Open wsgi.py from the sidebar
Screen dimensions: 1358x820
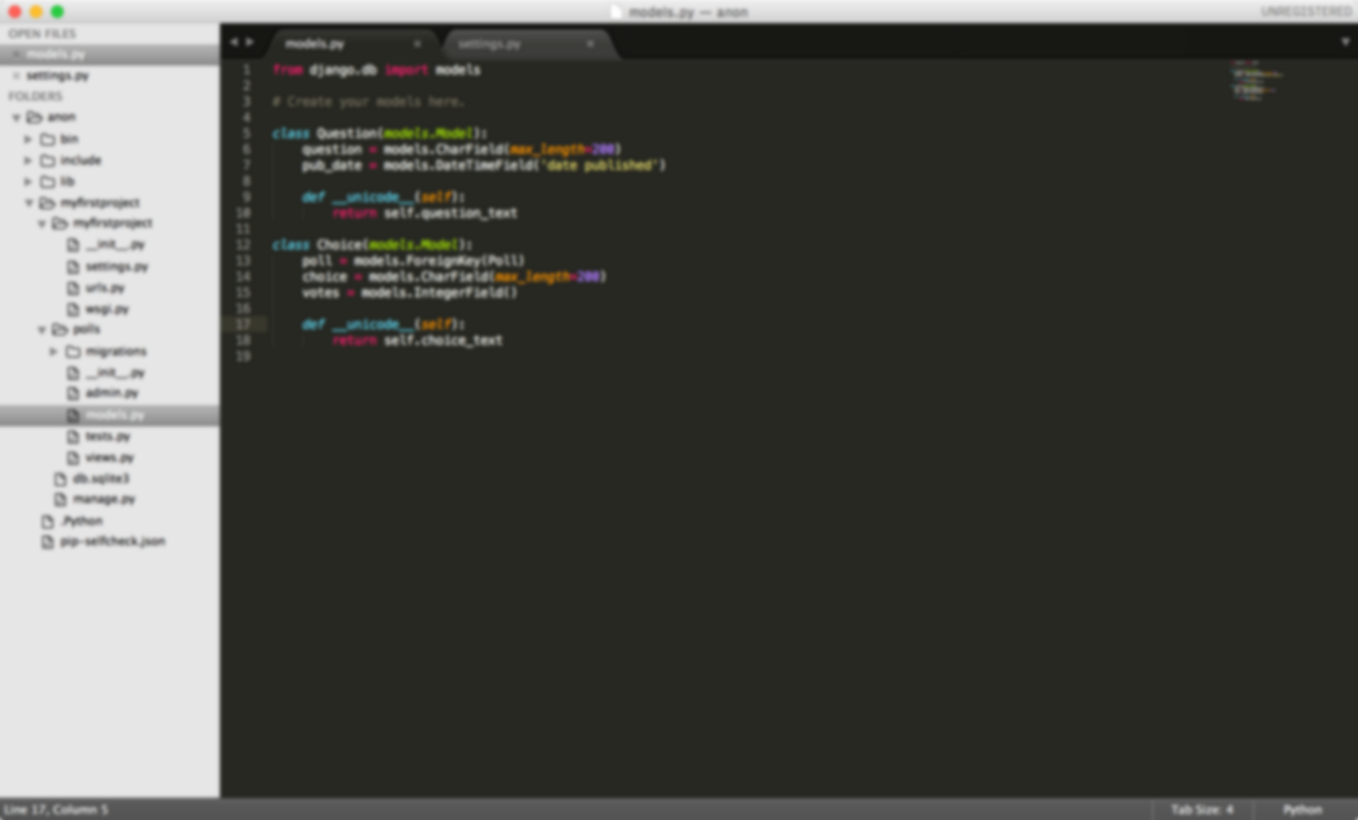pos(107,309)
